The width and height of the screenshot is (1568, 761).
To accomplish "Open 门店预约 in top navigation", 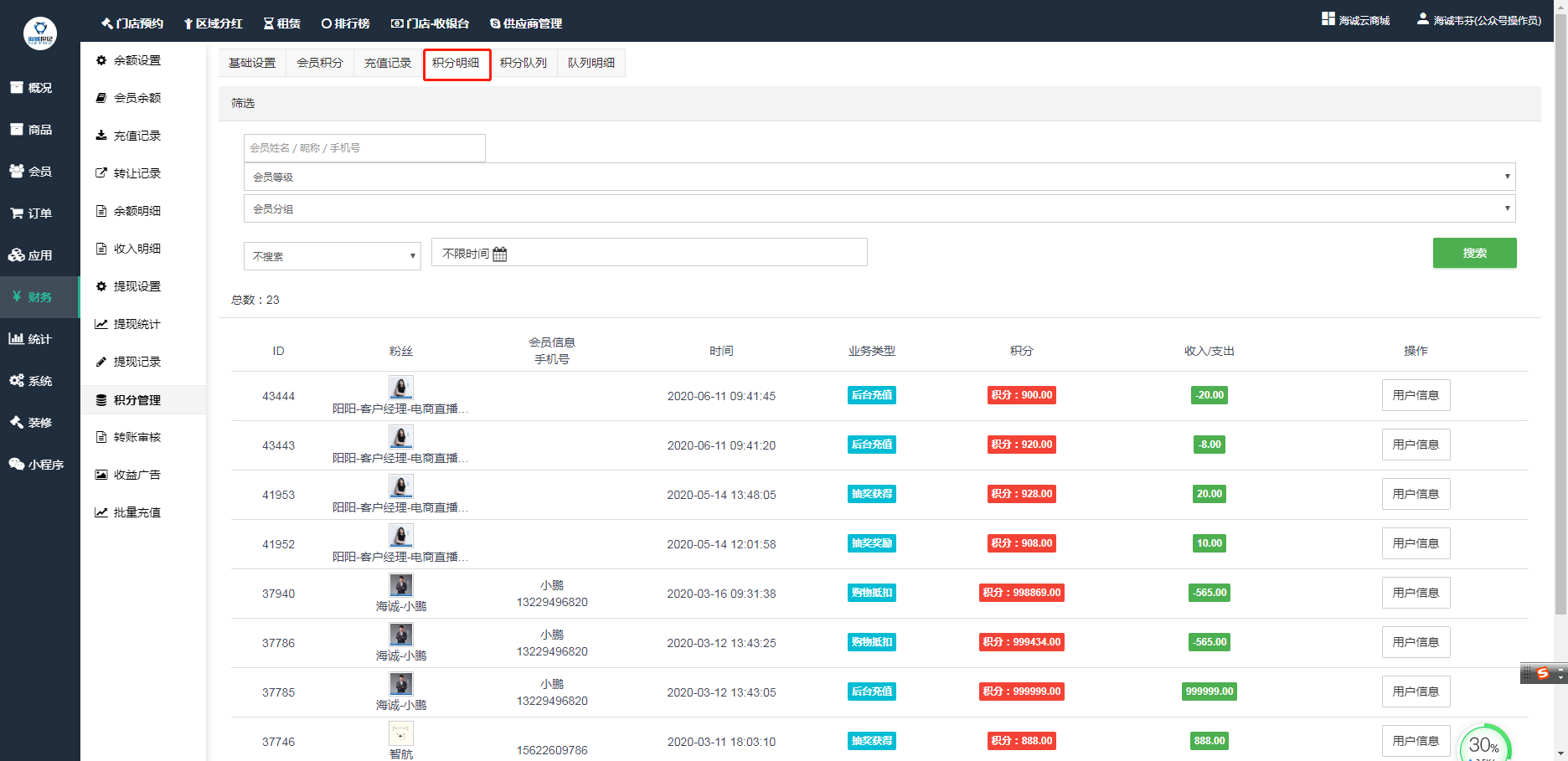I will [x=132, y=23].
